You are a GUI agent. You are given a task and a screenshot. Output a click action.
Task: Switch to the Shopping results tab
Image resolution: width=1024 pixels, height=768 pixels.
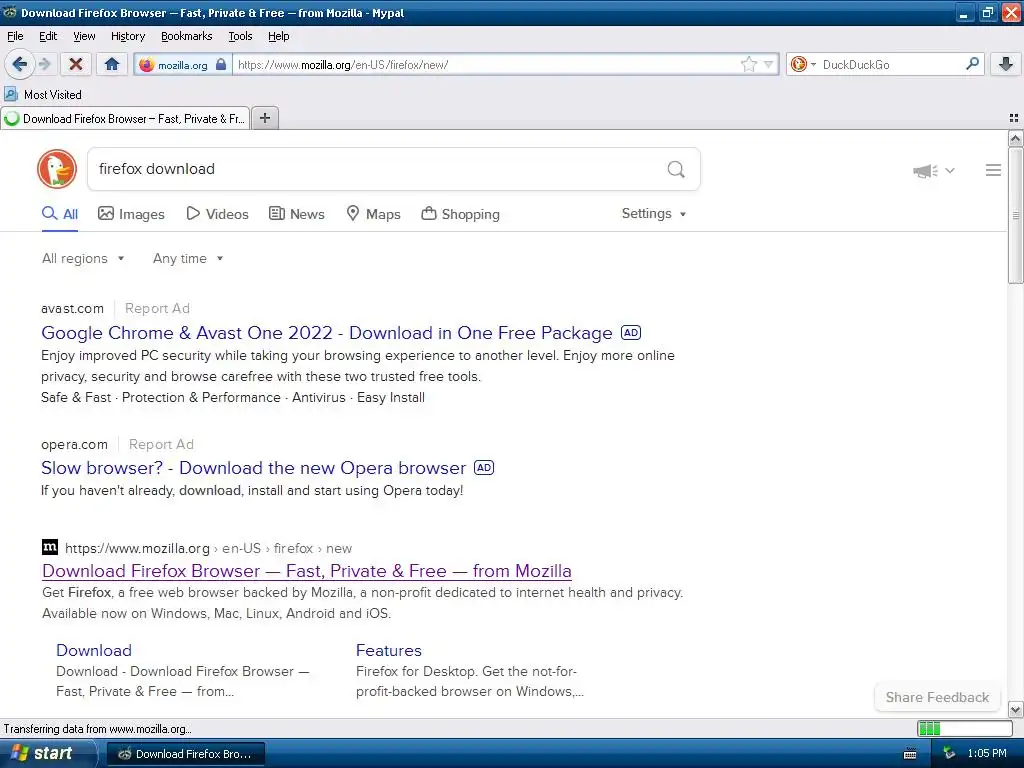click(x=460, y=214)
